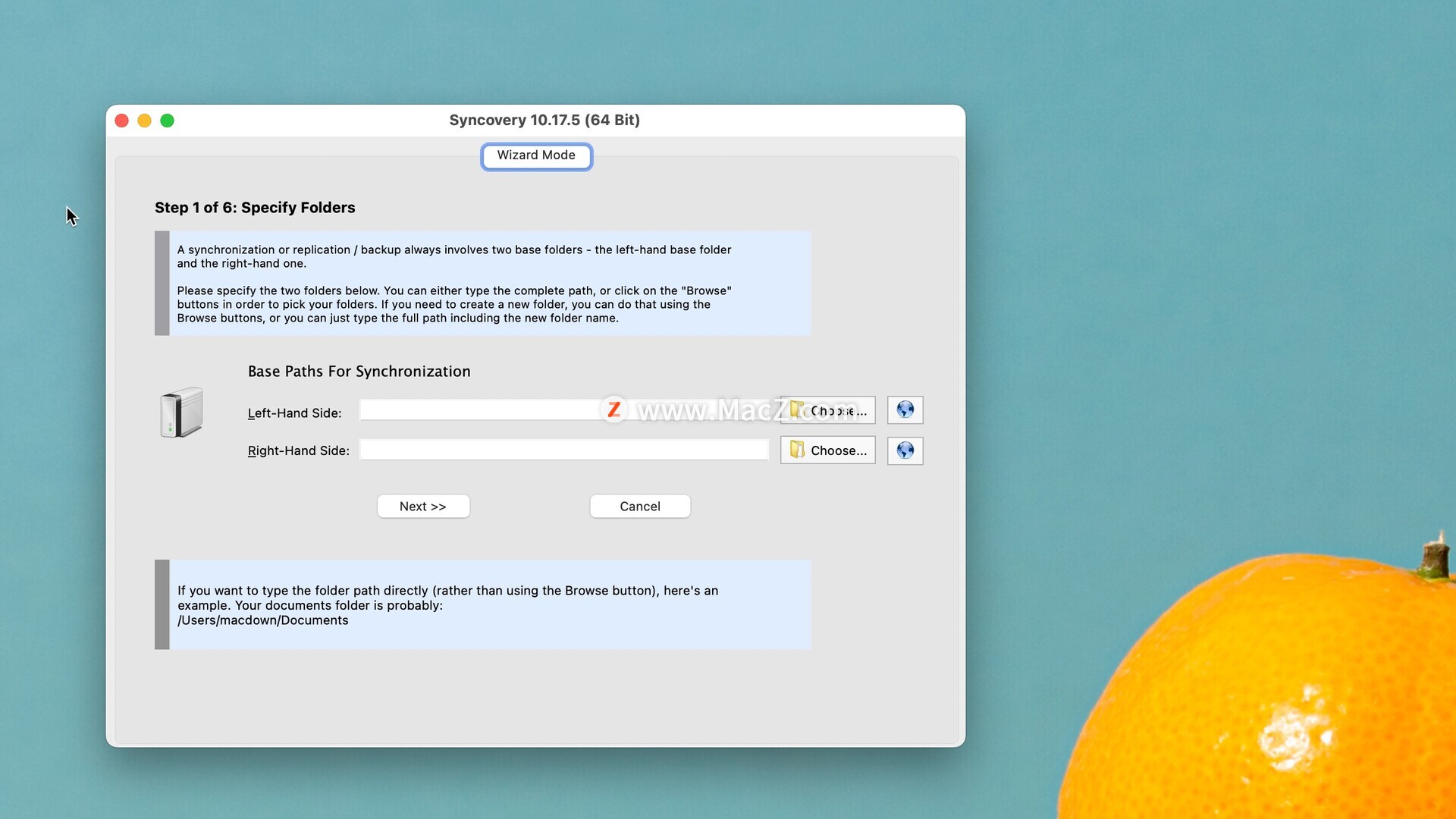1456x819 pixels.
Task: Click the Right-Hand Side path input field
Action: [563, 450]
